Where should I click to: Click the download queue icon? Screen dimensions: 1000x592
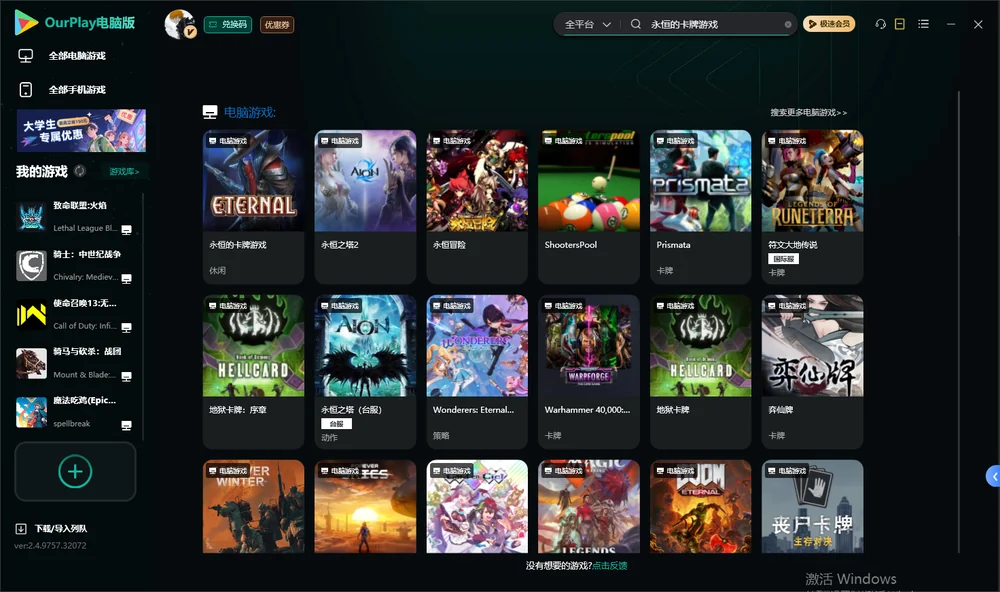pyautogui.click(x=21, y=528)
